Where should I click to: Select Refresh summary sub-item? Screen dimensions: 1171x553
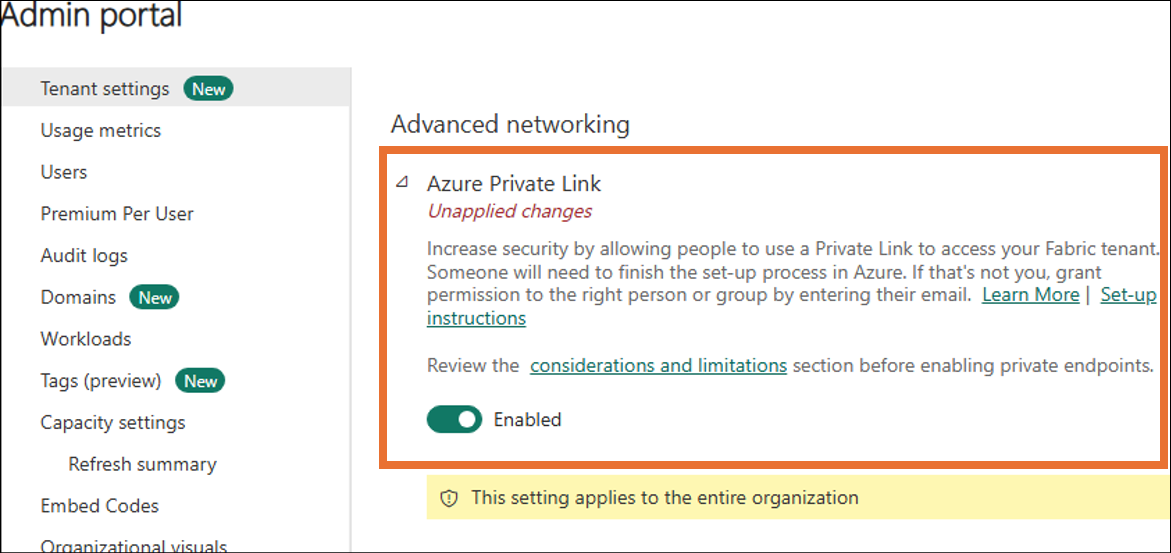tap(143, 464)
